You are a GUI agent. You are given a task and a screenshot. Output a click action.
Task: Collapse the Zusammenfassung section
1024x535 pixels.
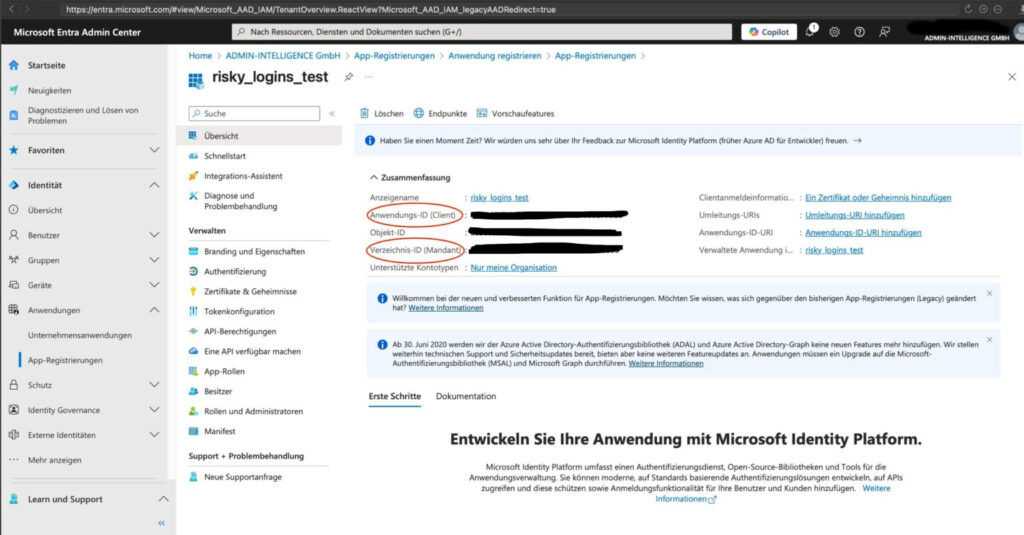point(374,177)
